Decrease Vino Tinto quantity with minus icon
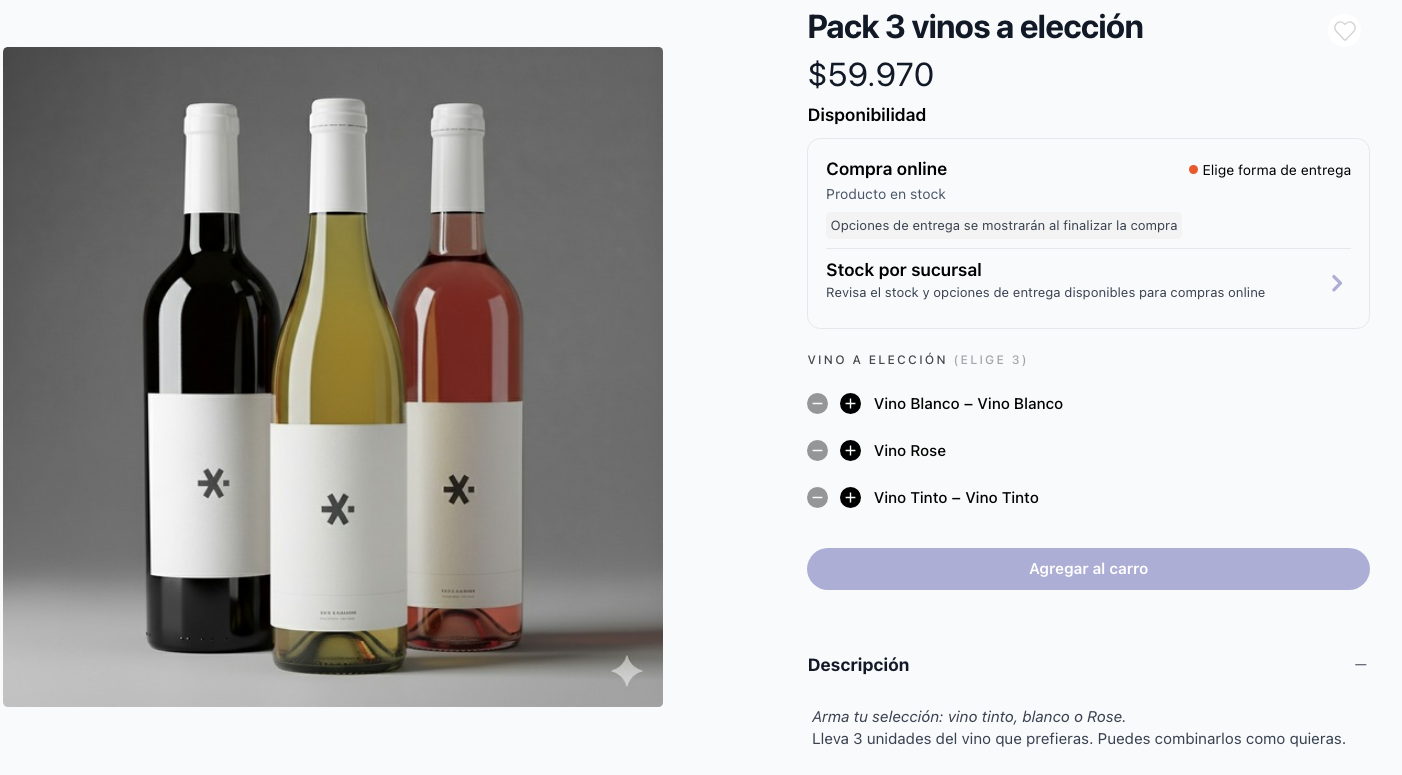Image resolution: width=1402 pixels, height=775 pixels. (817, 498)
